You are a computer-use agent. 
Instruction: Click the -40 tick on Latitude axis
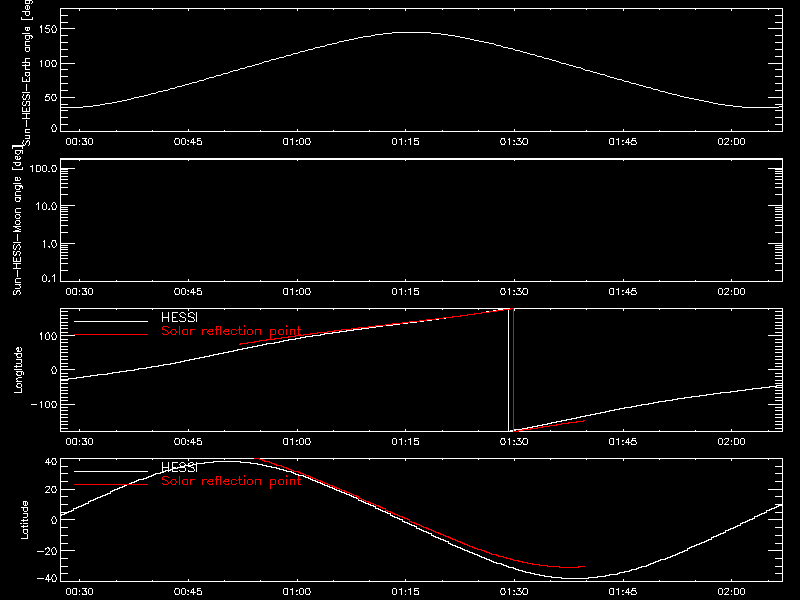pyautogui.click(x=47, y=578)
